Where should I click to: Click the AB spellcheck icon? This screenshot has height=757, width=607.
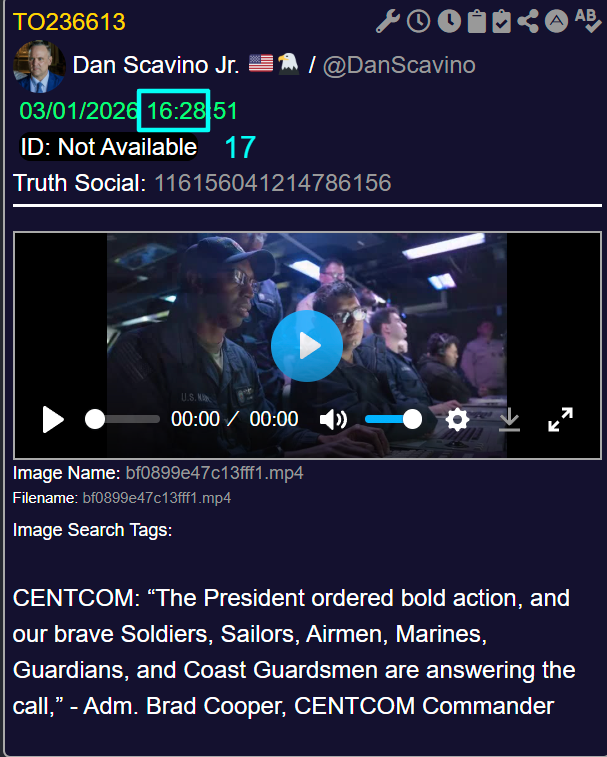tap(588, 21)
